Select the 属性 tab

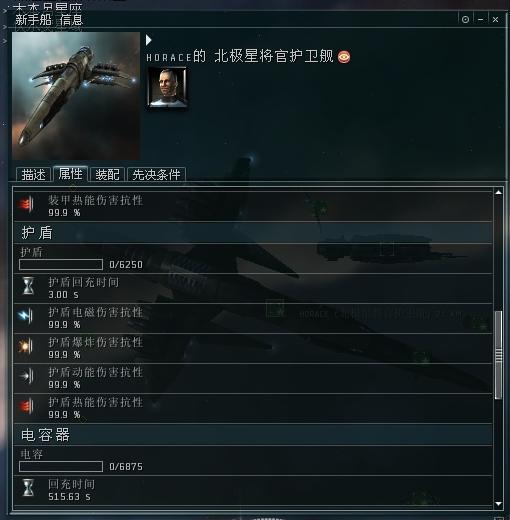70,174
